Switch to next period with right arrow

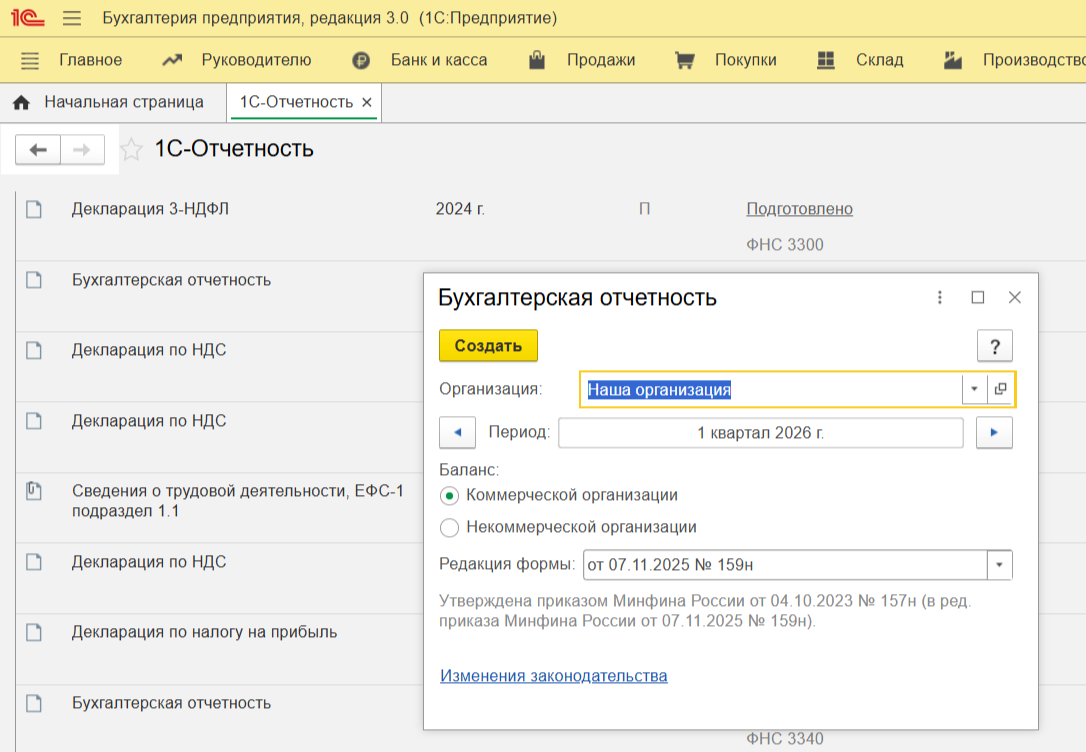[x=994, y=433]
